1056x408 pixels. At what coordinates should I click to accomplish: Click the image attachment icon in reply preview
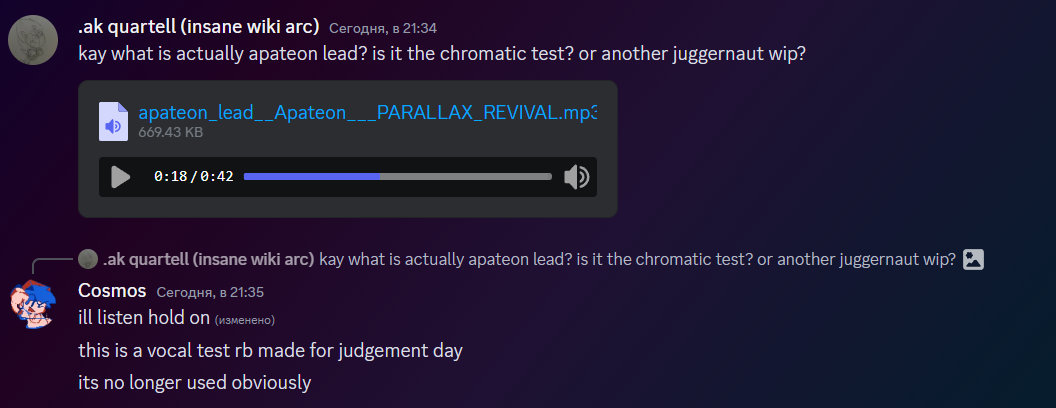(973, 259)
